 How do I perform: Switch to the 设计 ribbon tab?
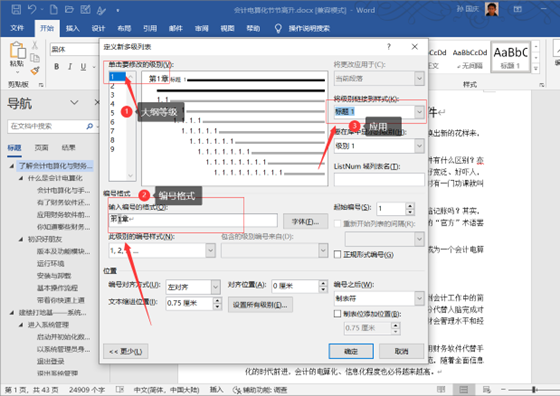(x=98, y=28)
